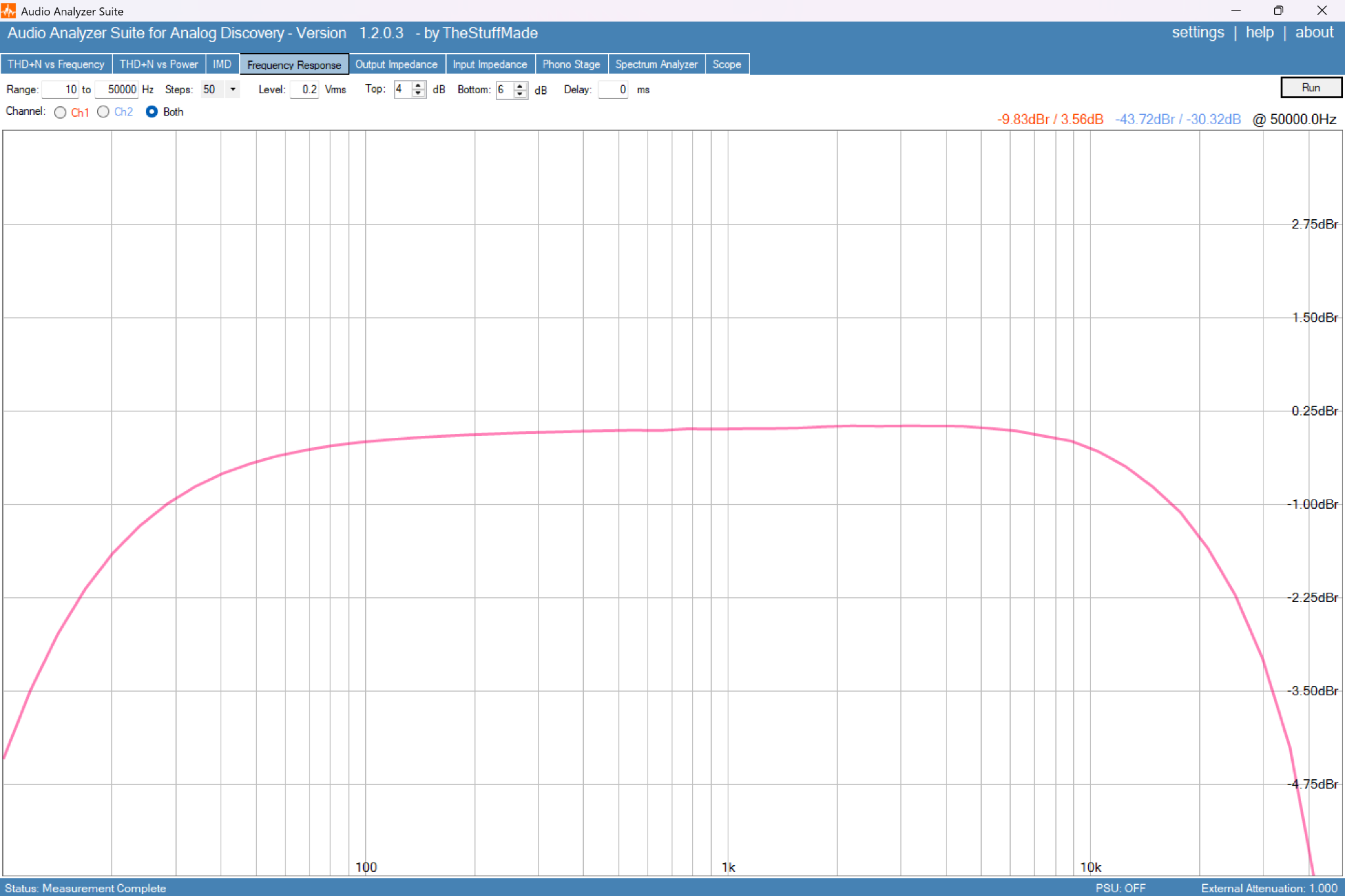
Task: Click the 0.25dBr axis label
Action: pos(1315,411)
